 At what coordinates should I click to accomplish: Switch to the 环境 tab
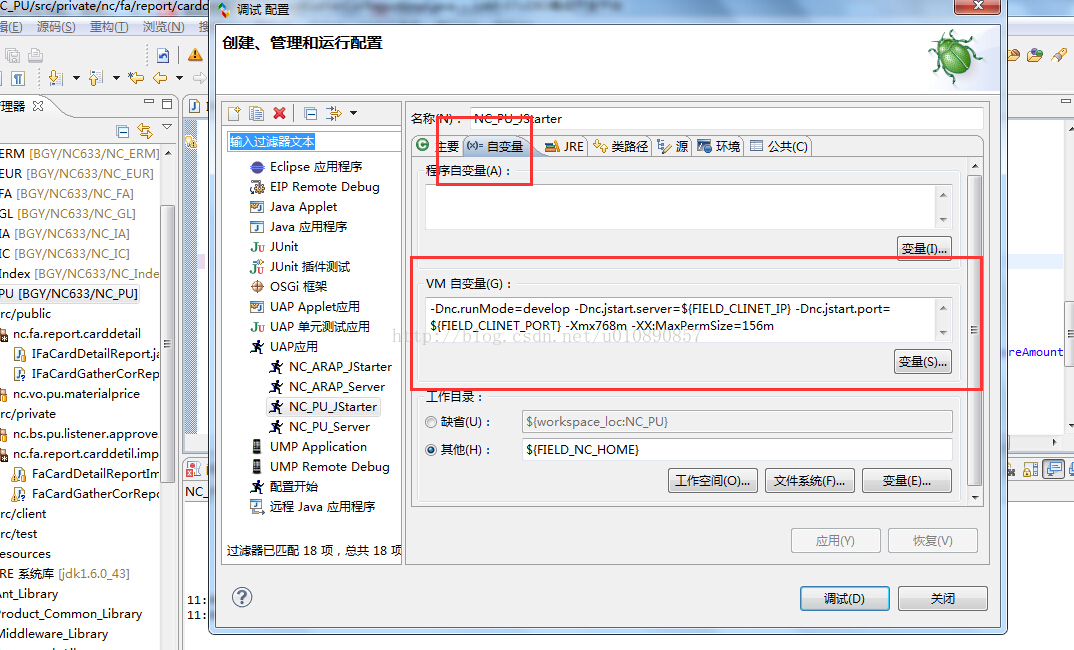pyautogui.click(x=719, y=146)
